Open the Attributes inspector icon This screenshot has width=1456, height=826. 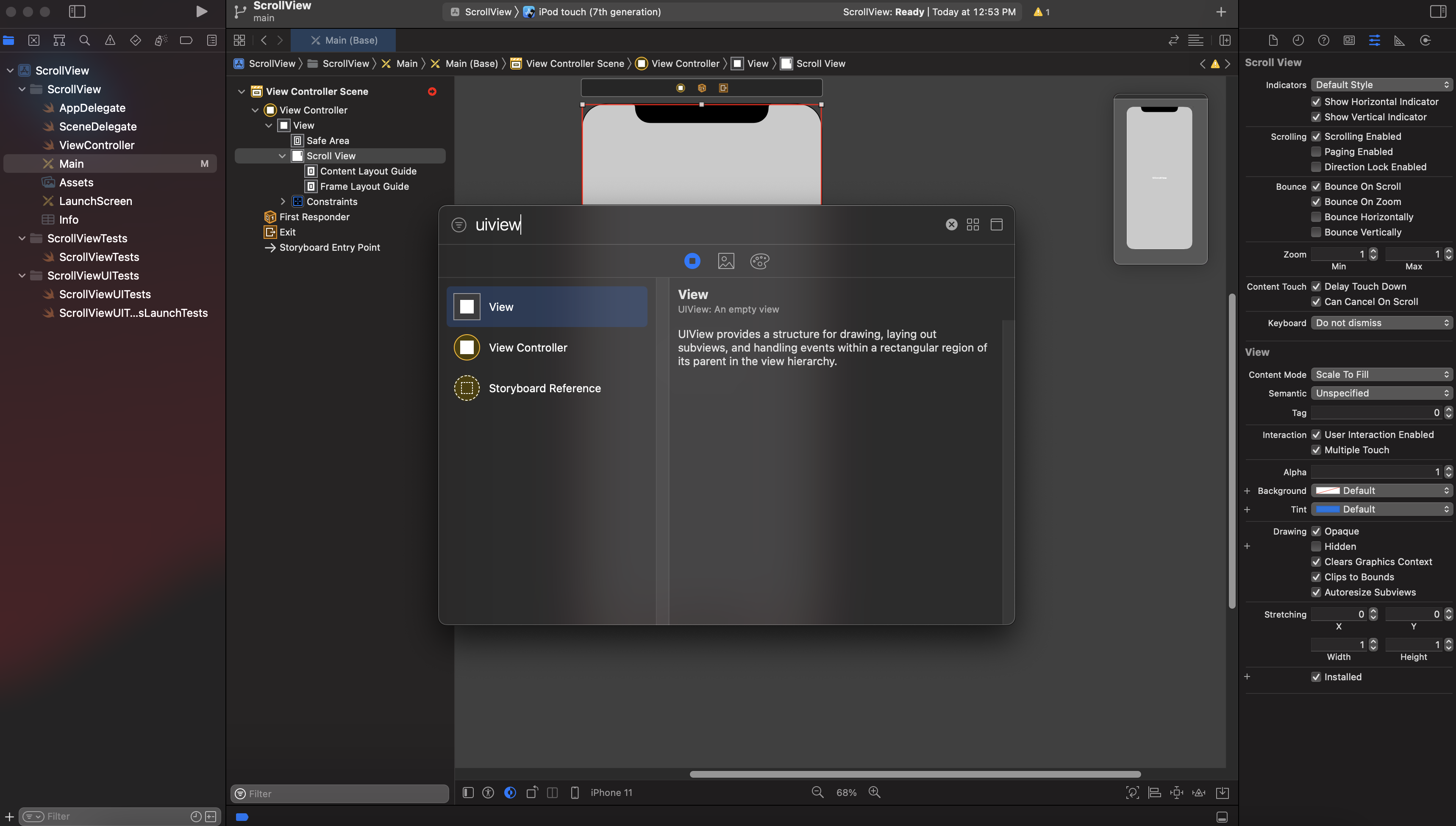1374,40
